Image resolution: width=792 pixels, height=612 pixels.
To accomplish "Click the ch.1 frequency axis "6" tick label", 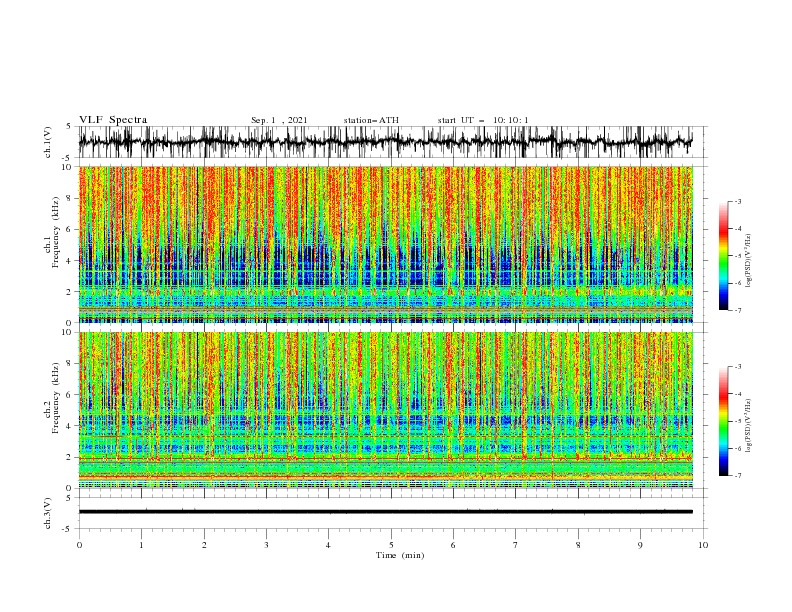I will click(71, 229).
